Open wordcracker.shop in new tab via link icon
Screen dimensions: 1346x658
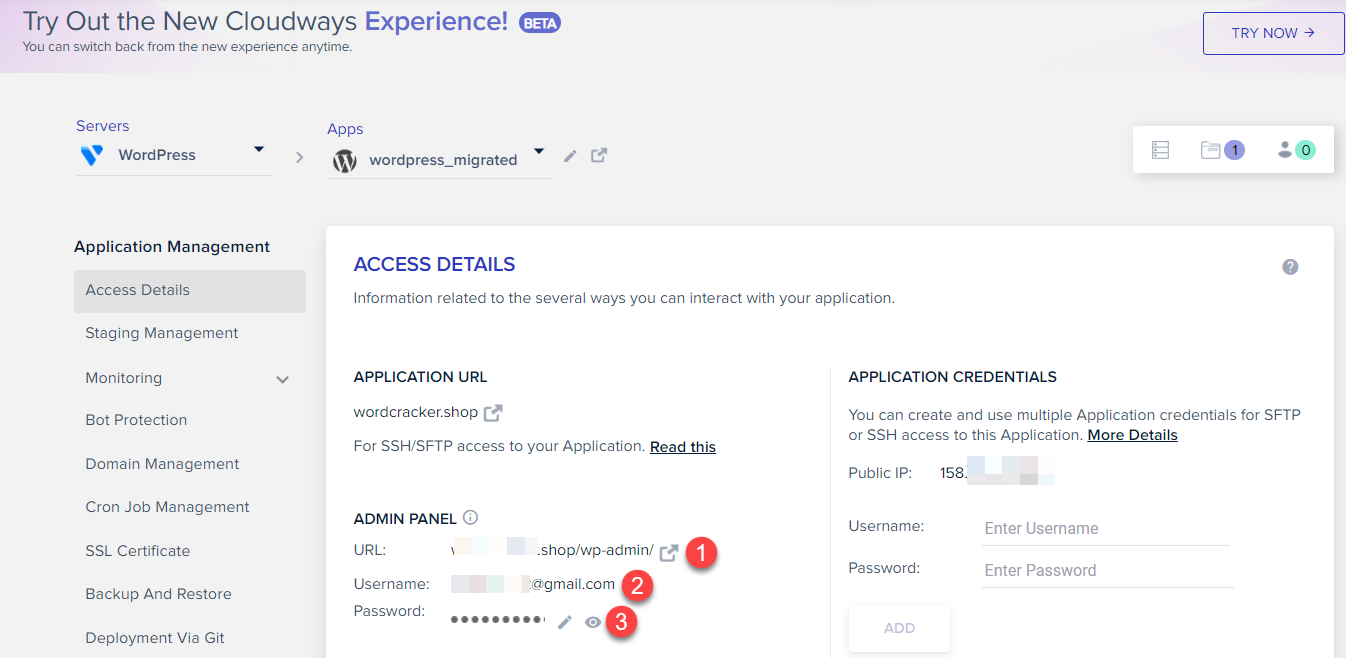(493, 412)
